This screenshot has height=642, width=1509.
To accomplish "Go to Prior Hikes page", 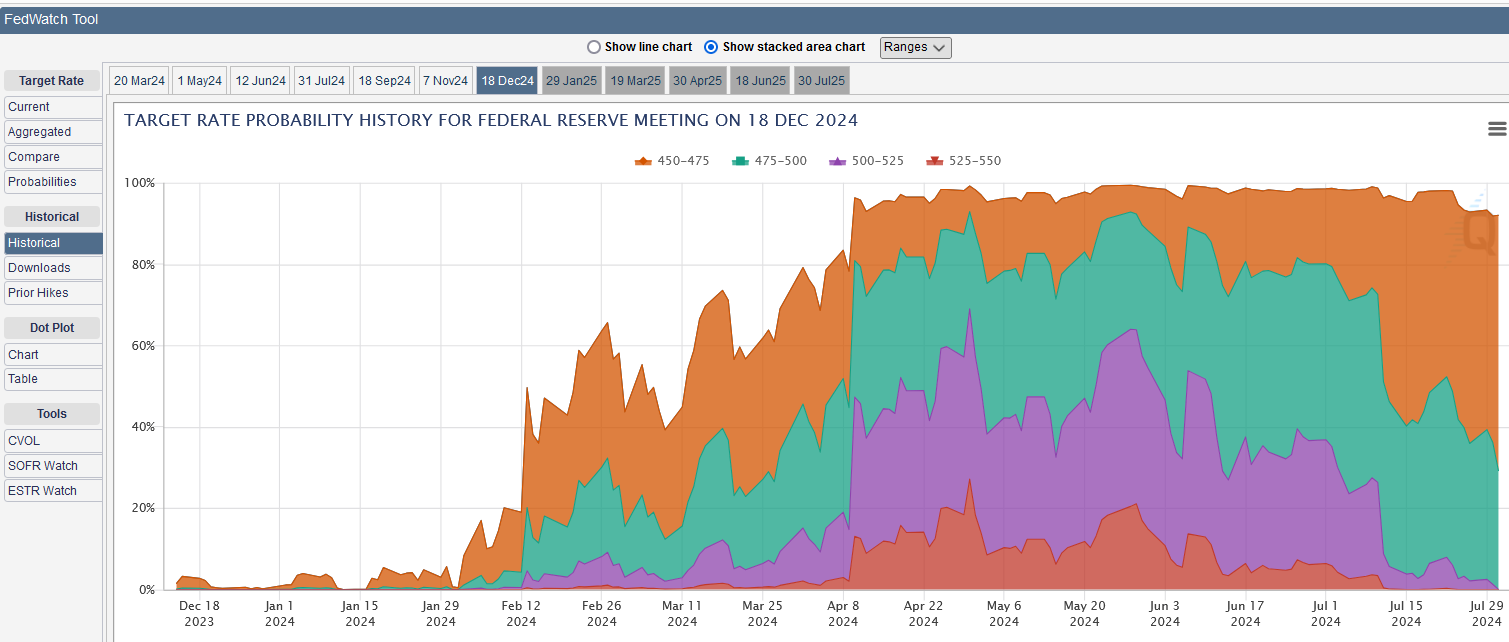I will (53, 293).
